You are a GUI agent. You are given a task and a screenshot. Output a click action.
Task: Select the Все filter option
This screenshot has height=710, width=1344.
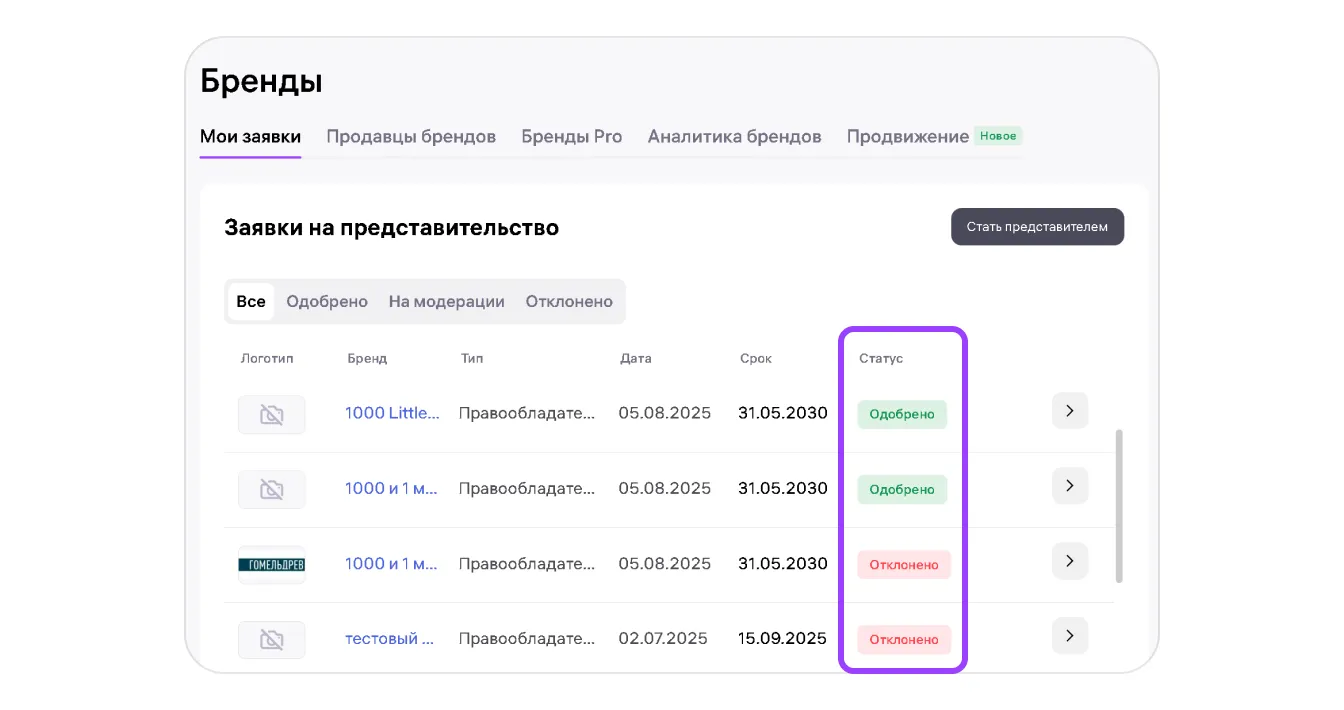click(x=251, y=301)
